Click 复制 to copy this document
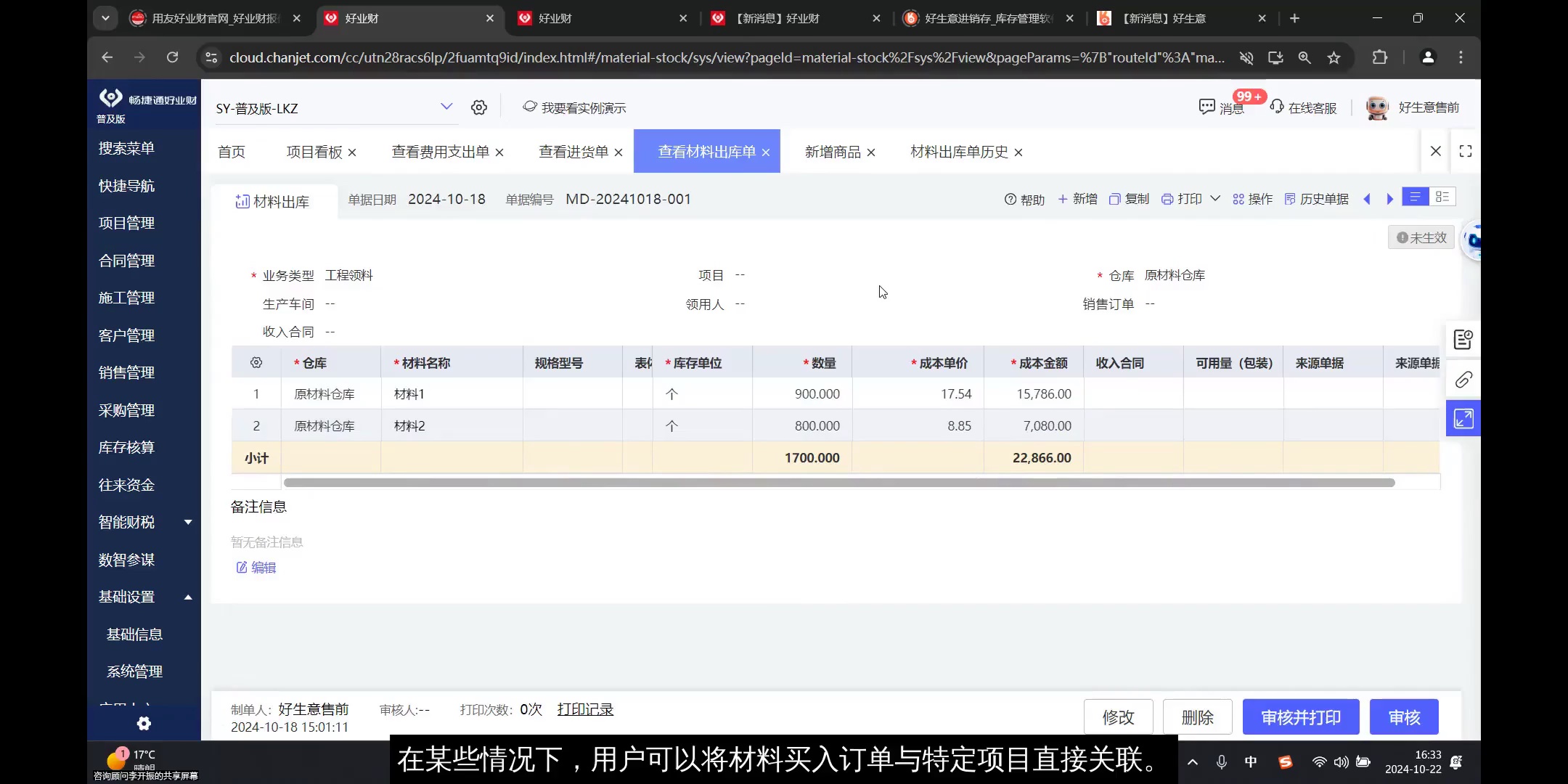Screen dimensions: 1568x784 1129,199
